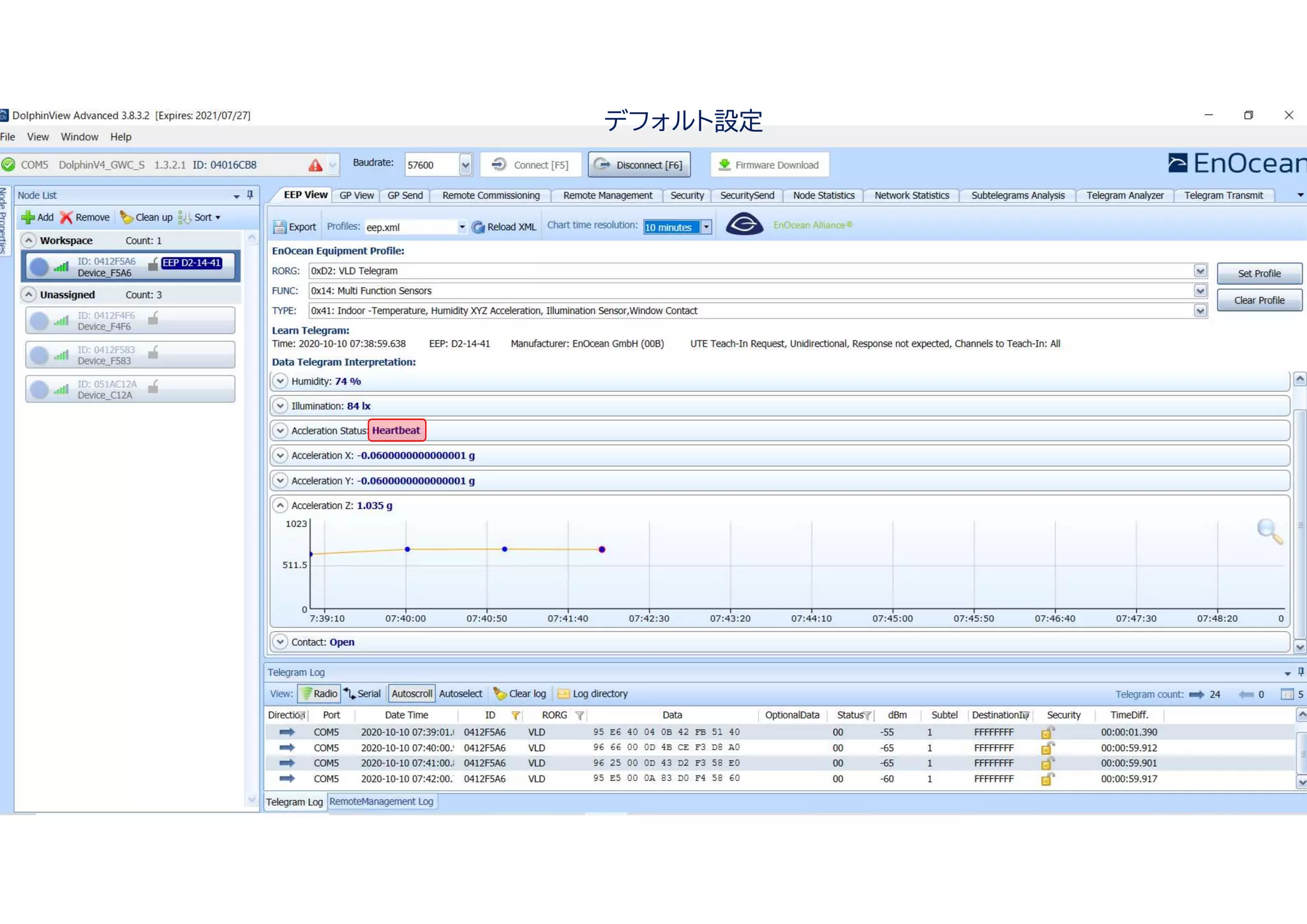The image size is (1307, 924).
Task: Switch to the GP View tab
Action: (357, 196)
